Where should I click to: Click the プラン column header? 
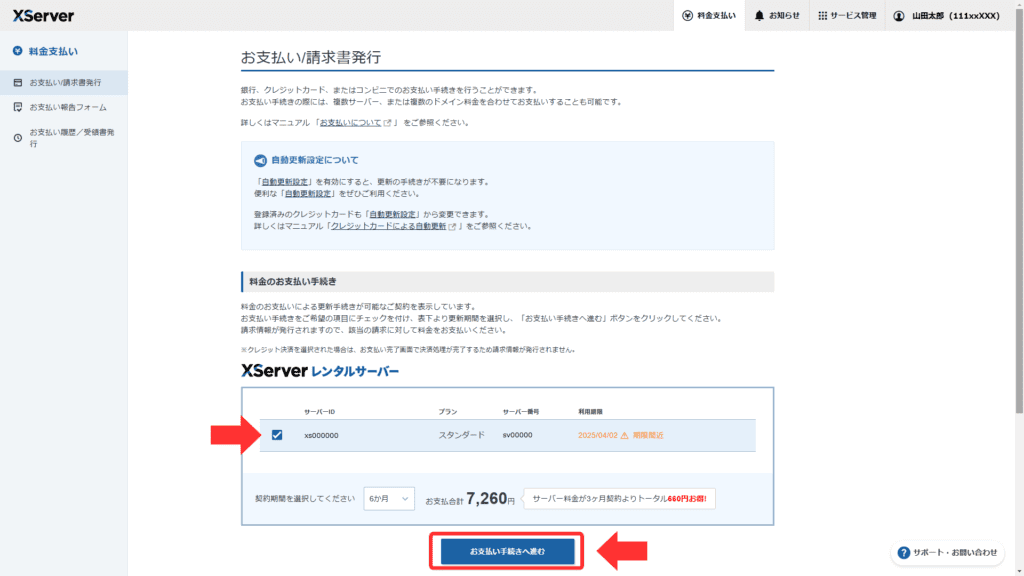click(x=447, y=412)
